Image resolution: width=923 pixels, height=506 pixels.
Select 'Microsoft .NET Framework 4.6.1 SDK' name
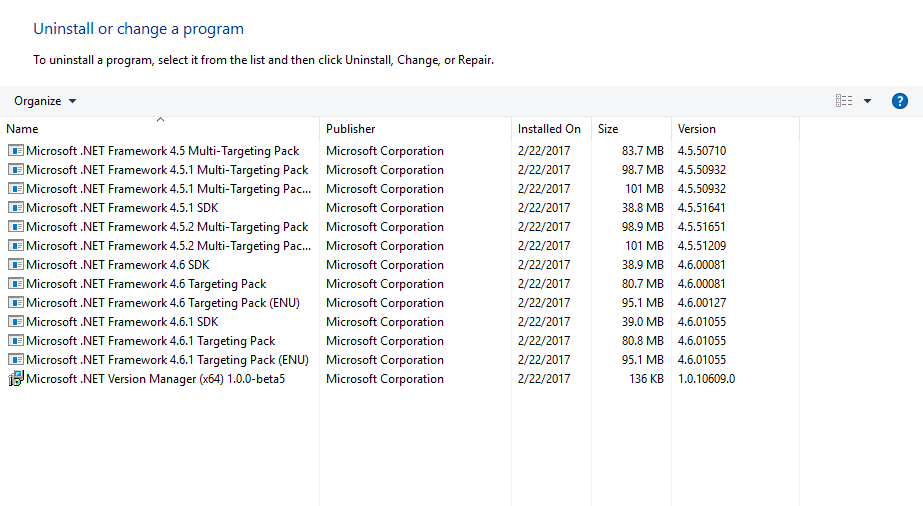[x=122, y=322]
